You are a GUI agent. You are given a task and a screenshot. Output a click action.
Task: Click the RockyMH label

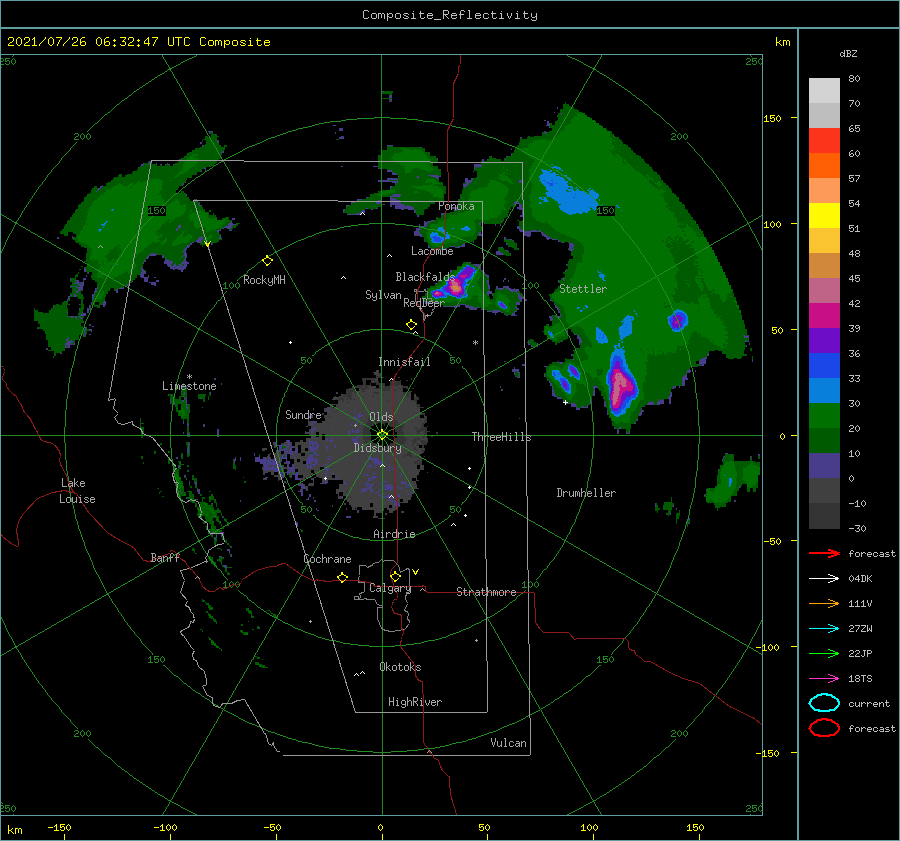pos(264,280)
